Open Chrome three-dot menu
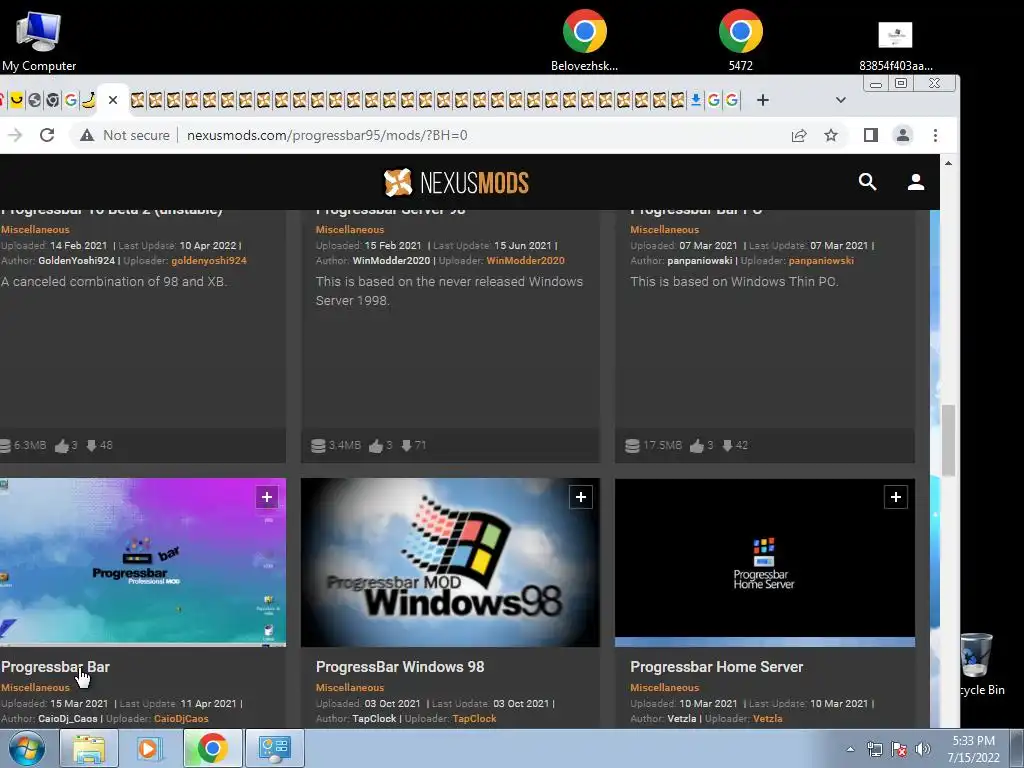The height and width of the screenshot is (768, 1024). coord(935,135)
